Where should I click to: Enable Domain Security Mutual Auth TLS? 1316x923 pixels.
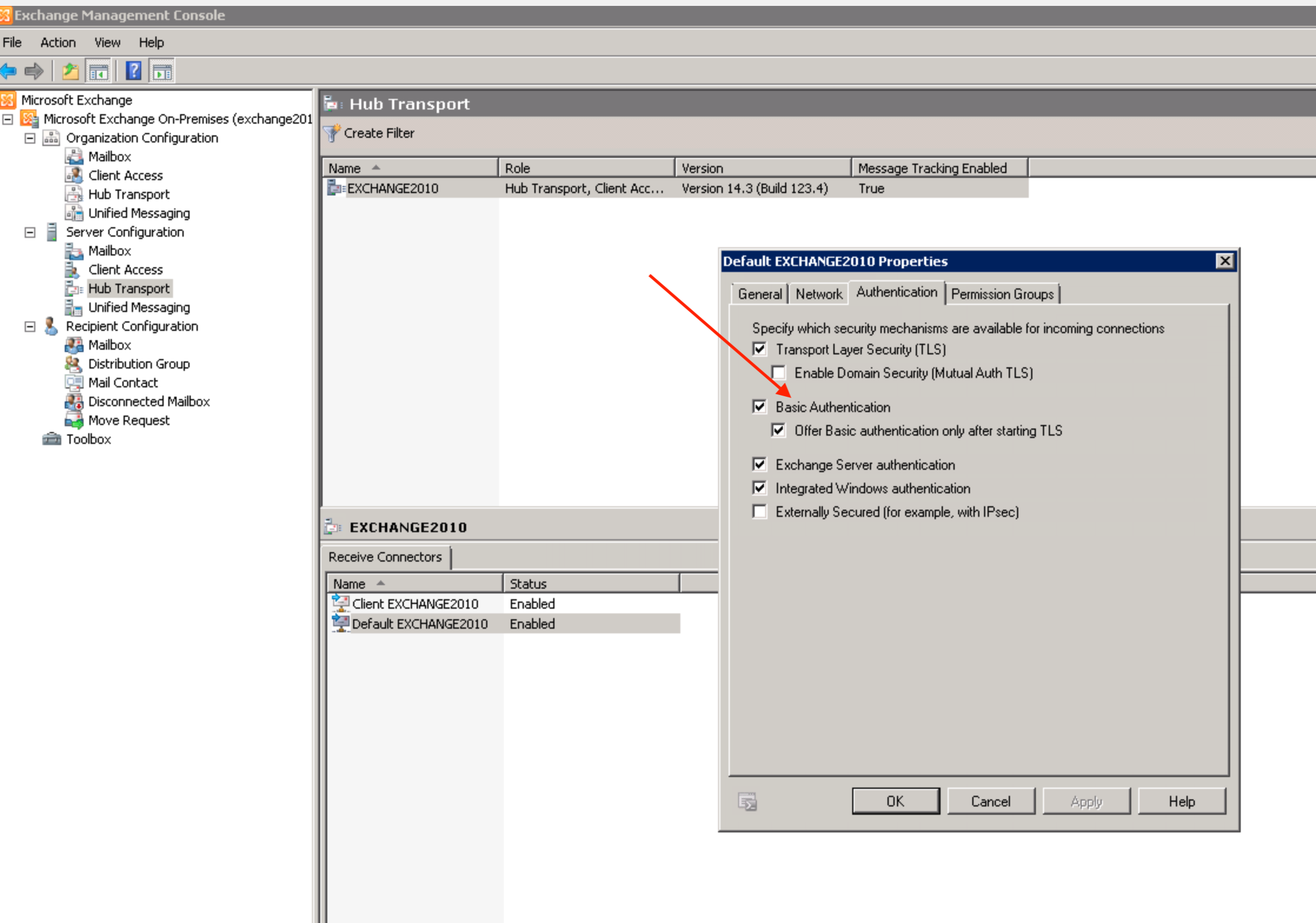(779, 373)
